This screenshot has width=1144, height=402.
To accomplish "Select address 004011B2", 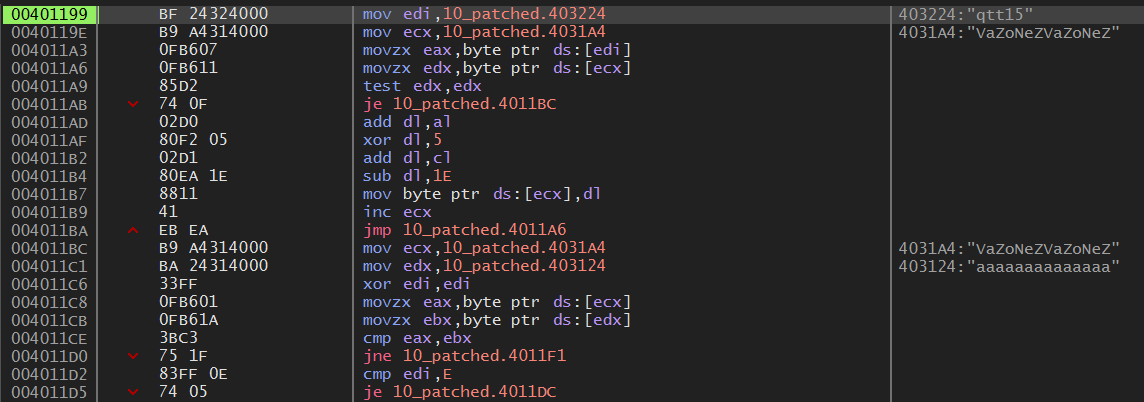I will click(50, 158).
